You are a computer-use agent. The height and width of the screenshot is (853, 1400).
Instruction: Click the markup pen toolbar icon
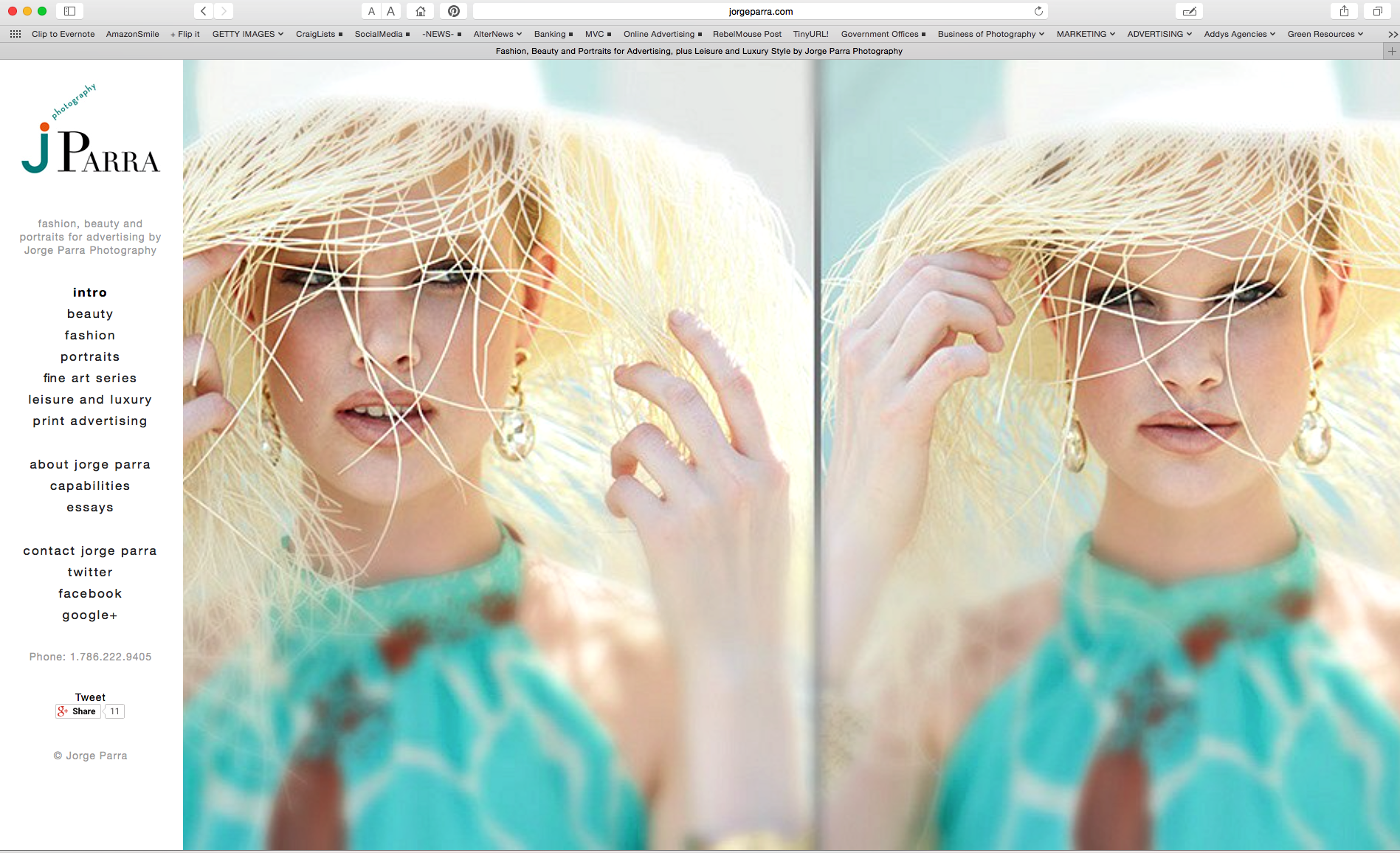click(1189, 11)
